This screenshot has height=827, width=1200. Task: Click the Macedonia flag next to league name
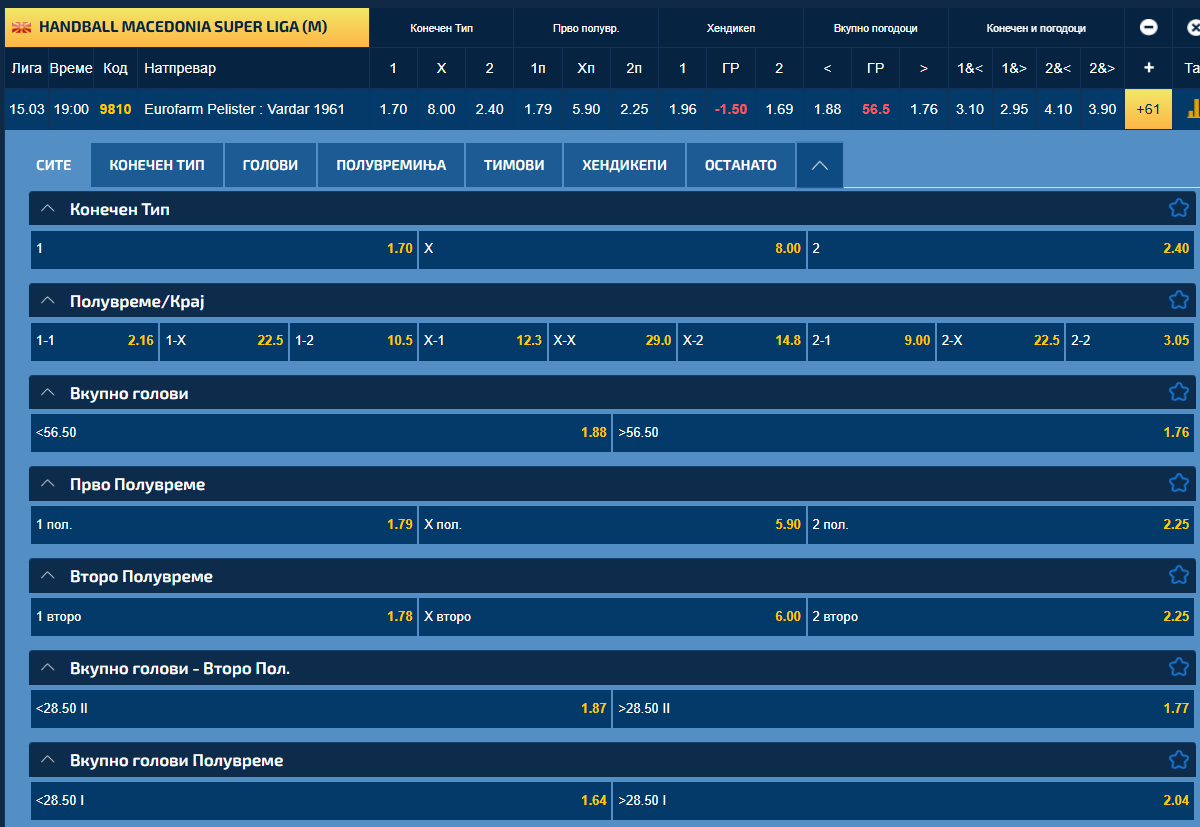(21, 27)
